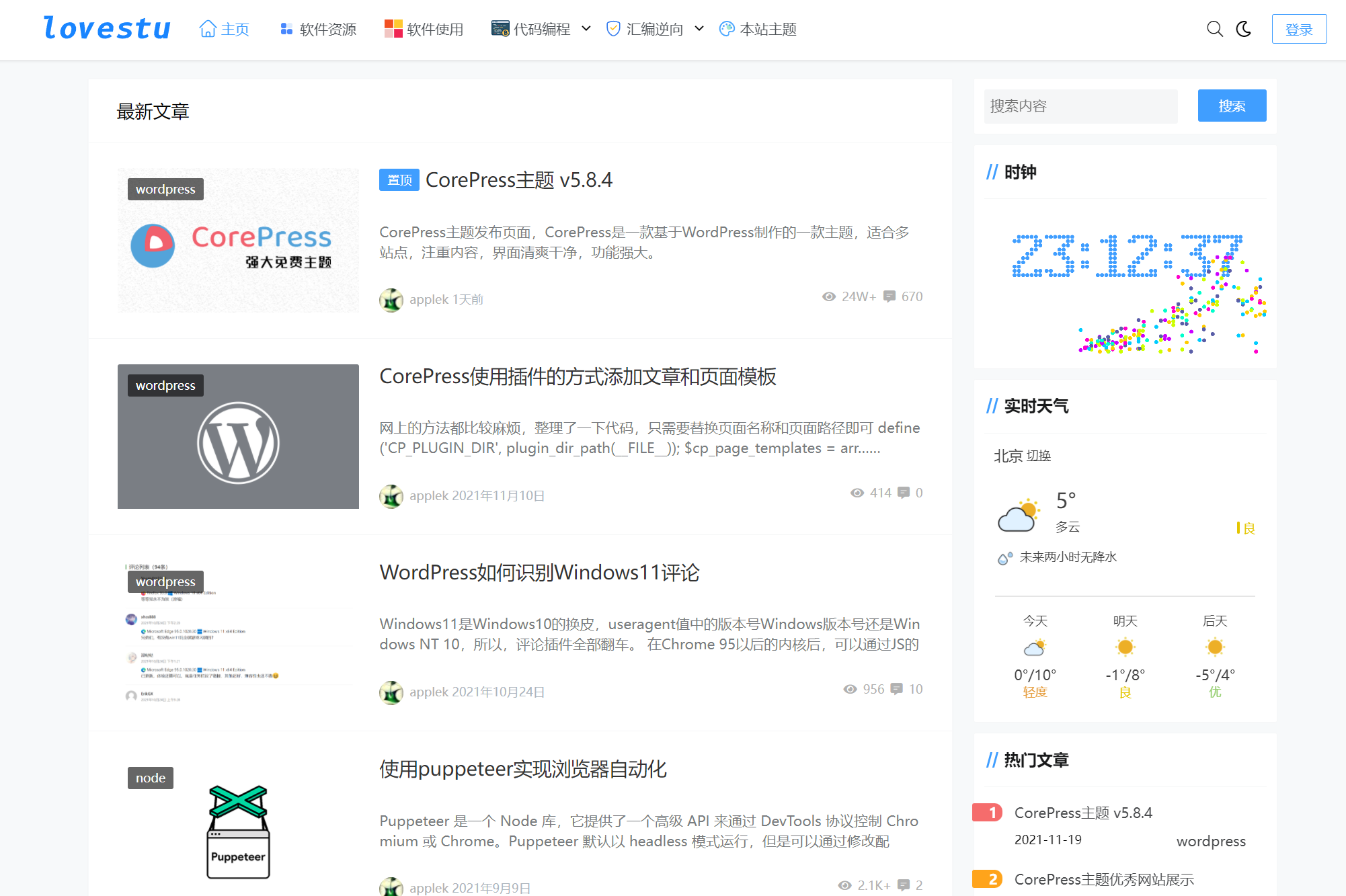Open the site search with the magnifier icon
Viewport: 1346px width, 896px height.
1214,30
